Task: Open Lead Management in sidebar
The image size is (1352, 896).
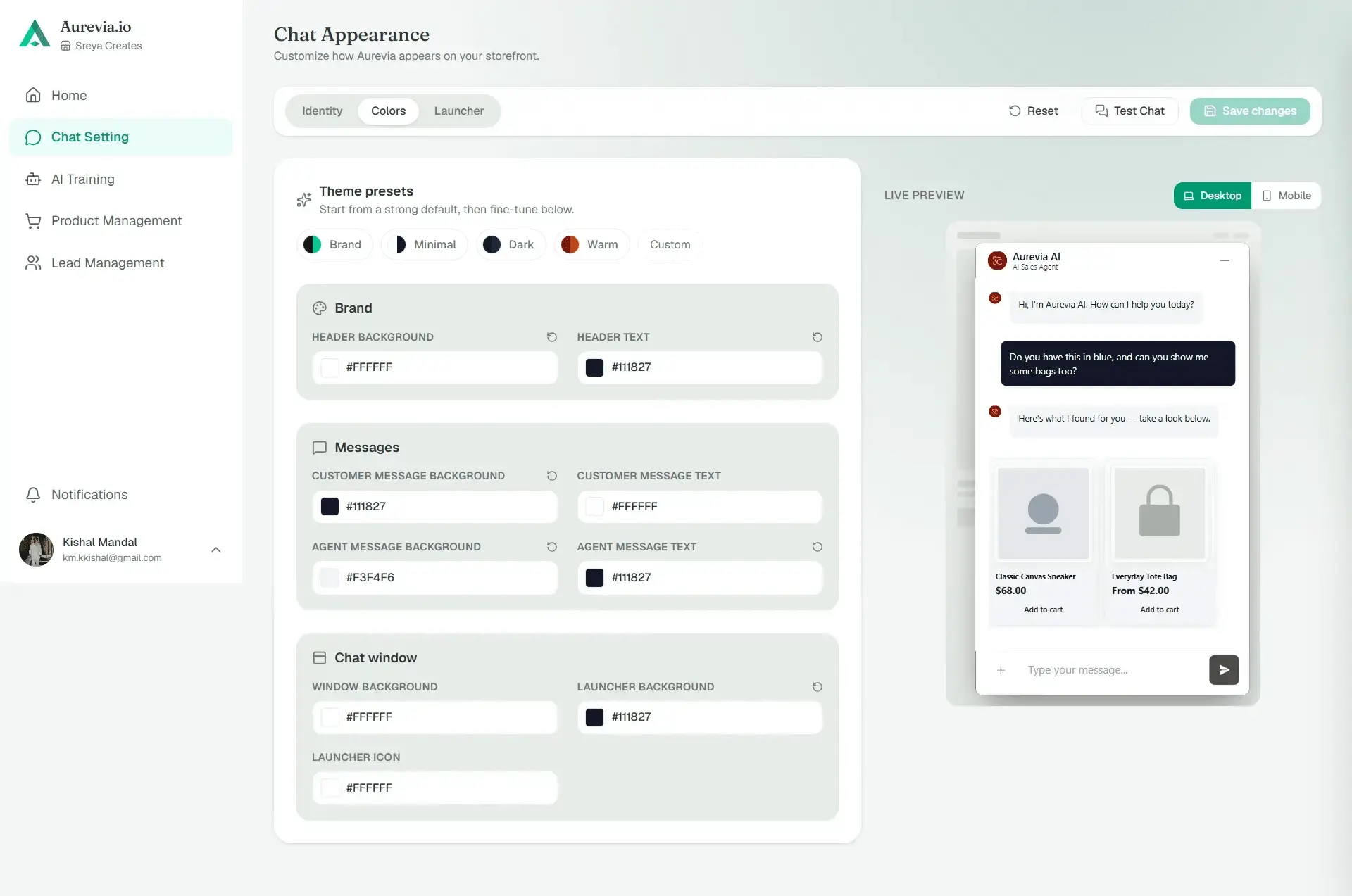Action: coord(121,263)
